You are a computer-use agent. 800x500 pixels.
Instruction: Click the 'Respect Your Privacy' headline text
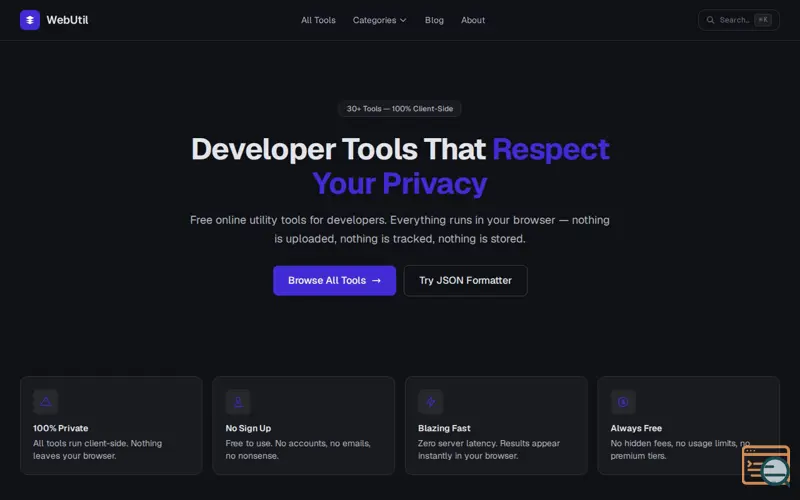(461, 166)
